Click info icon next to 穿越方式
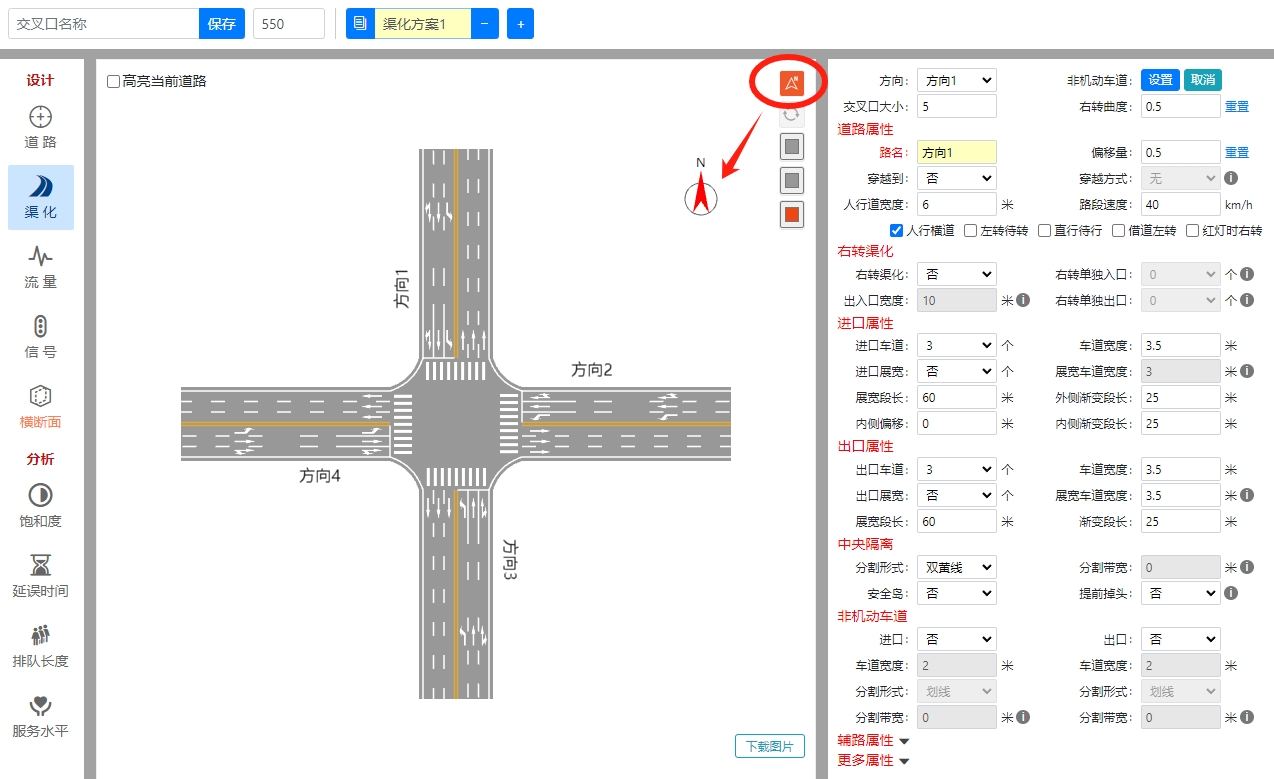The width and height of the screenshot is (1274, 779). coord(1231,178)
